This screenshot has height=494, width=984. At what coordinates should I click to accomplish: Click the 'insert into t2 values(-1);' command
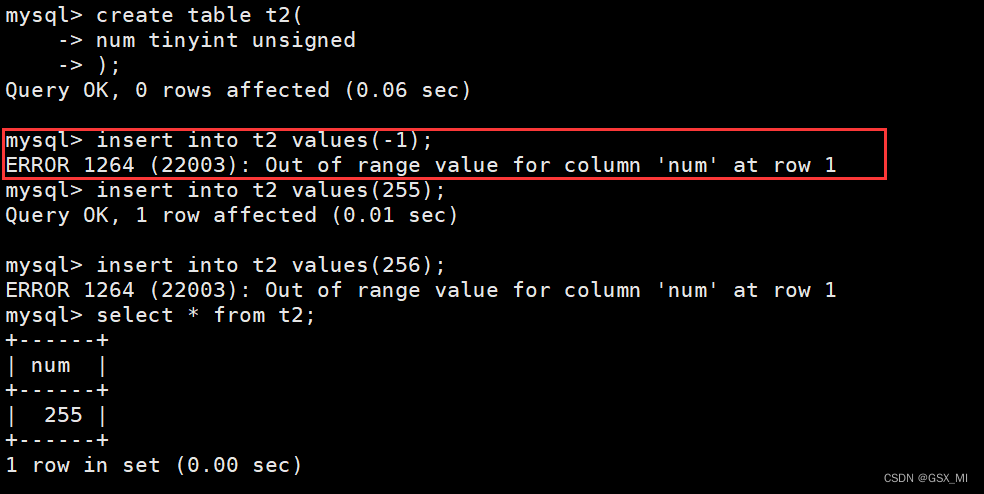[219, 140]
